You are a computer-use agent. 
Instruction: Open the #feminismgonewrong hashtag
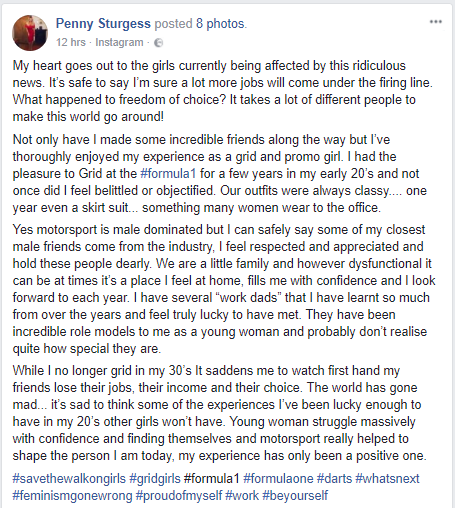point(72,496)
